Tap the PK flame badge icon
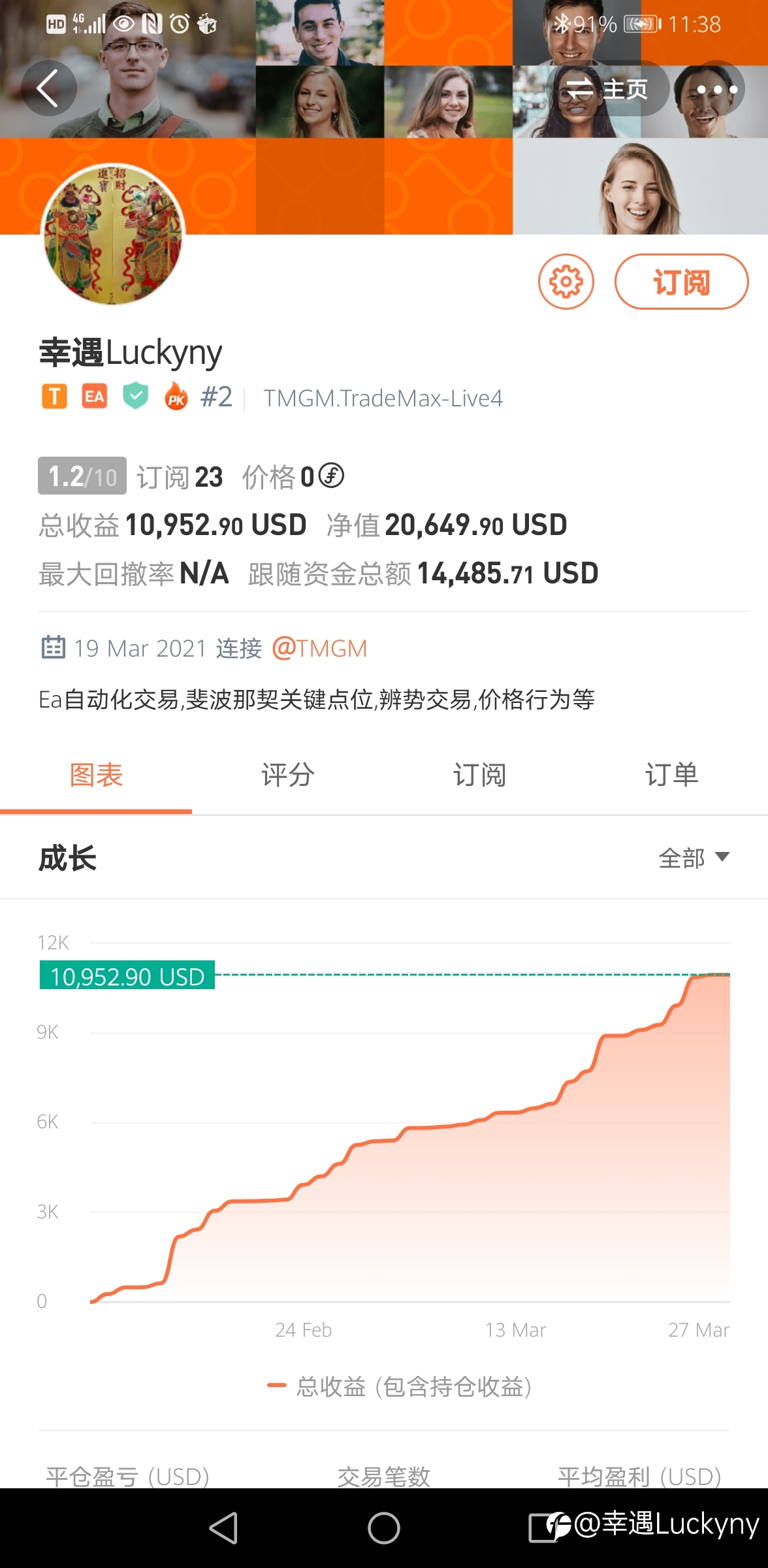Viewport: 768px width, 1568px height. (x=176, y=397)
